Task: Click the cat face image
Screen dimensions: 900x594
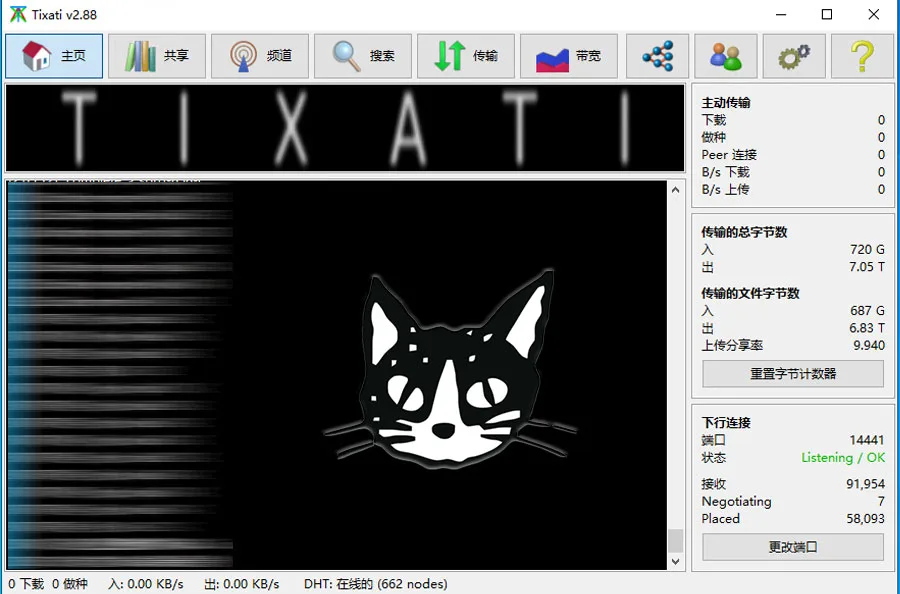Action: pyautogui.click(x=449, y=369)
